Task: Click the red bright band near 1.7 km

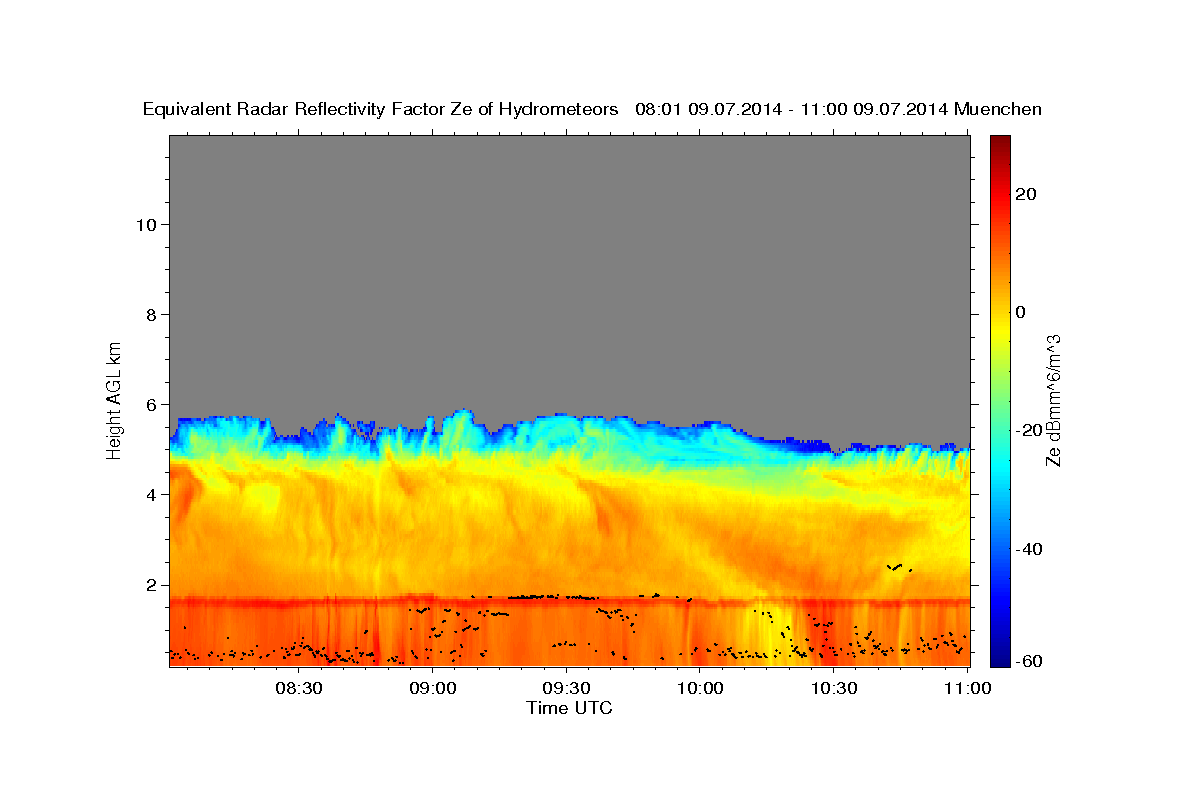Action: click(x=569, y=602)
